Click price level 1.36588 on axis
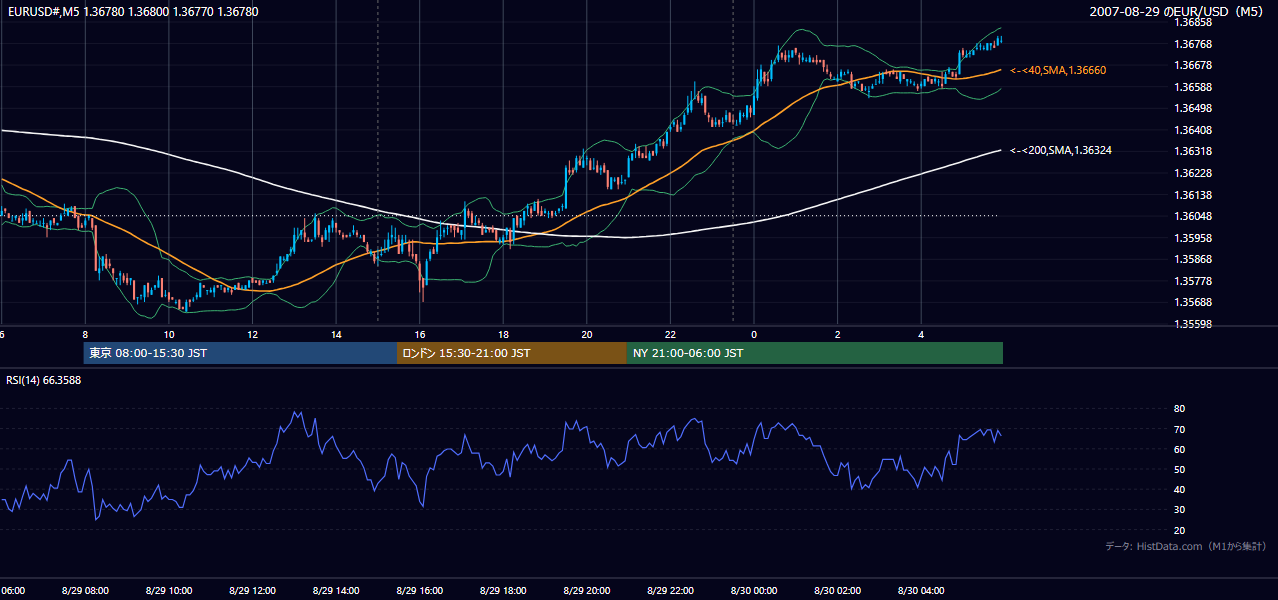Viewport: 1278px width, 600px height. coord(1191,87)
